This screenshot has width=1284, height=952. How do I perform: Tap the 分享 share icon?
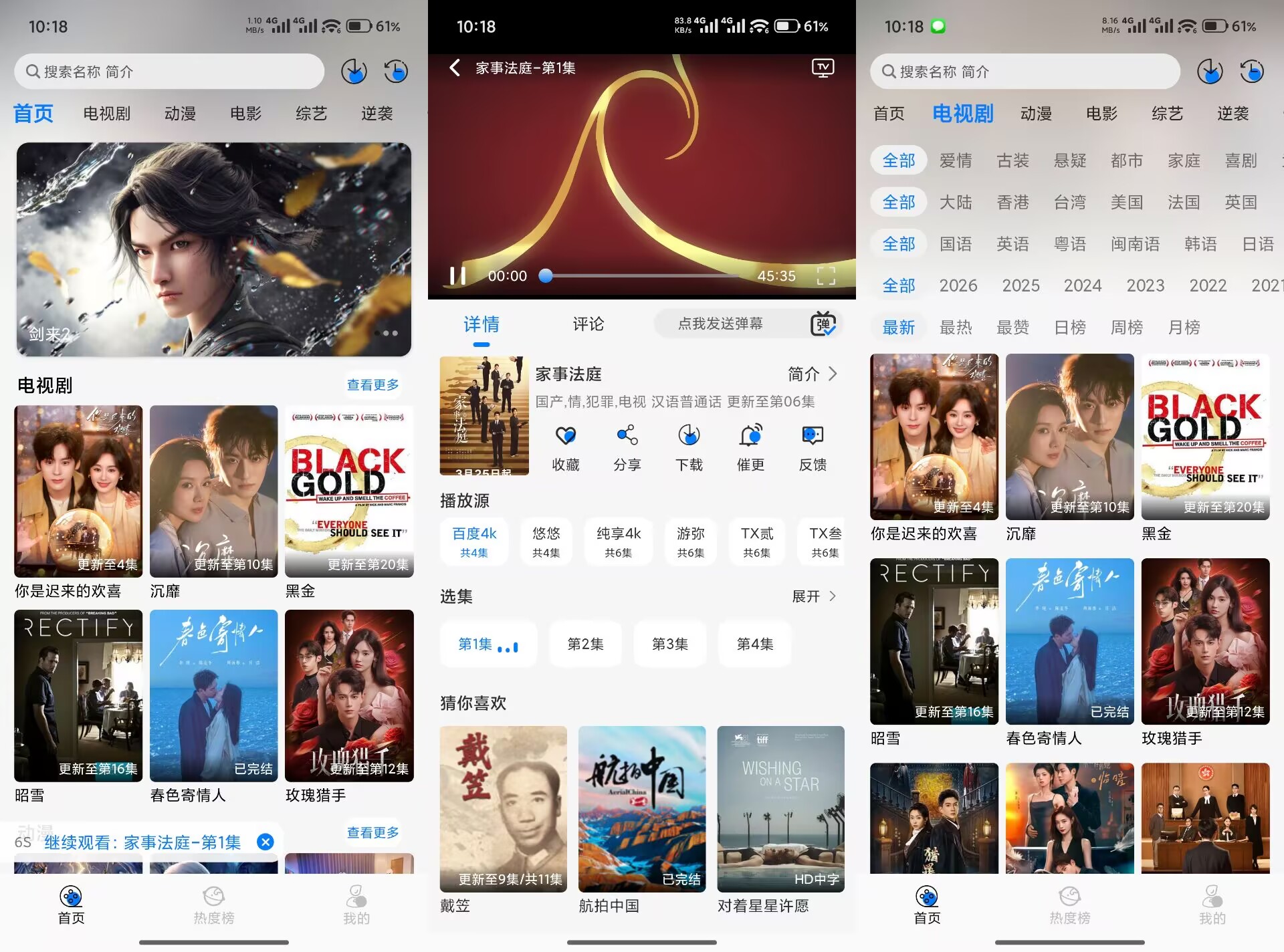click(x=627, y=436)
